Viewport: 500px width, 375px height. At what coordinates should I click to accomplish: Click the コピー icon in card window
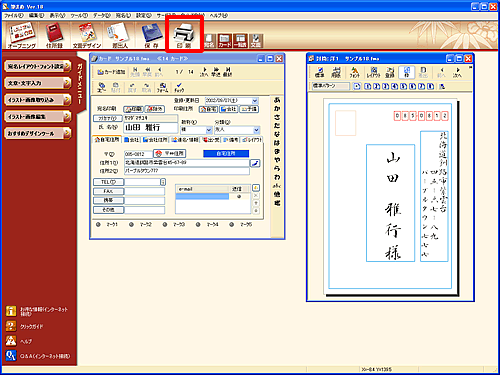click(102, 87)
